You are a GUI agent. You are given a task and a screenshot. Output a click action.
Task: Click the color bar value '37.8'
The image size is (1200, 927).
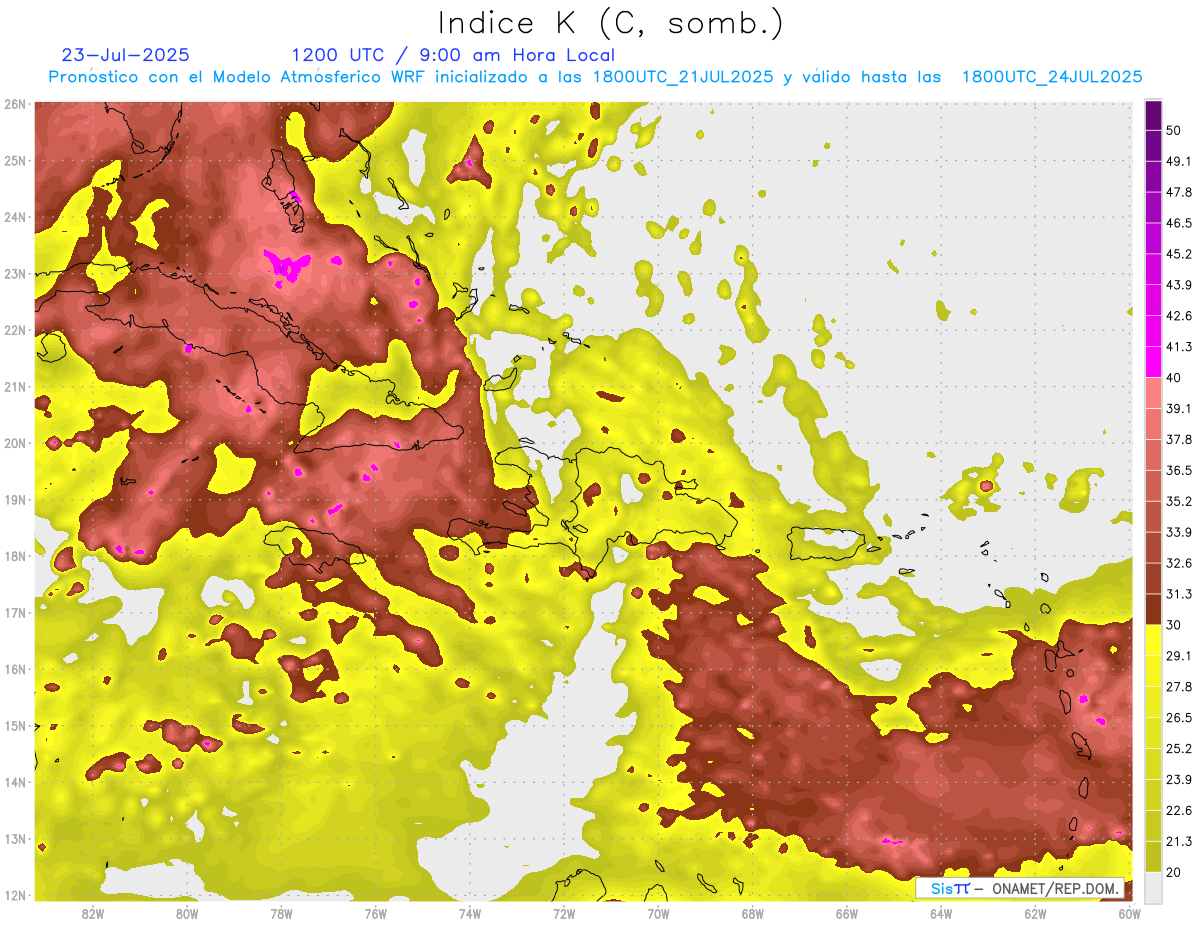(x=1178, y=440)
